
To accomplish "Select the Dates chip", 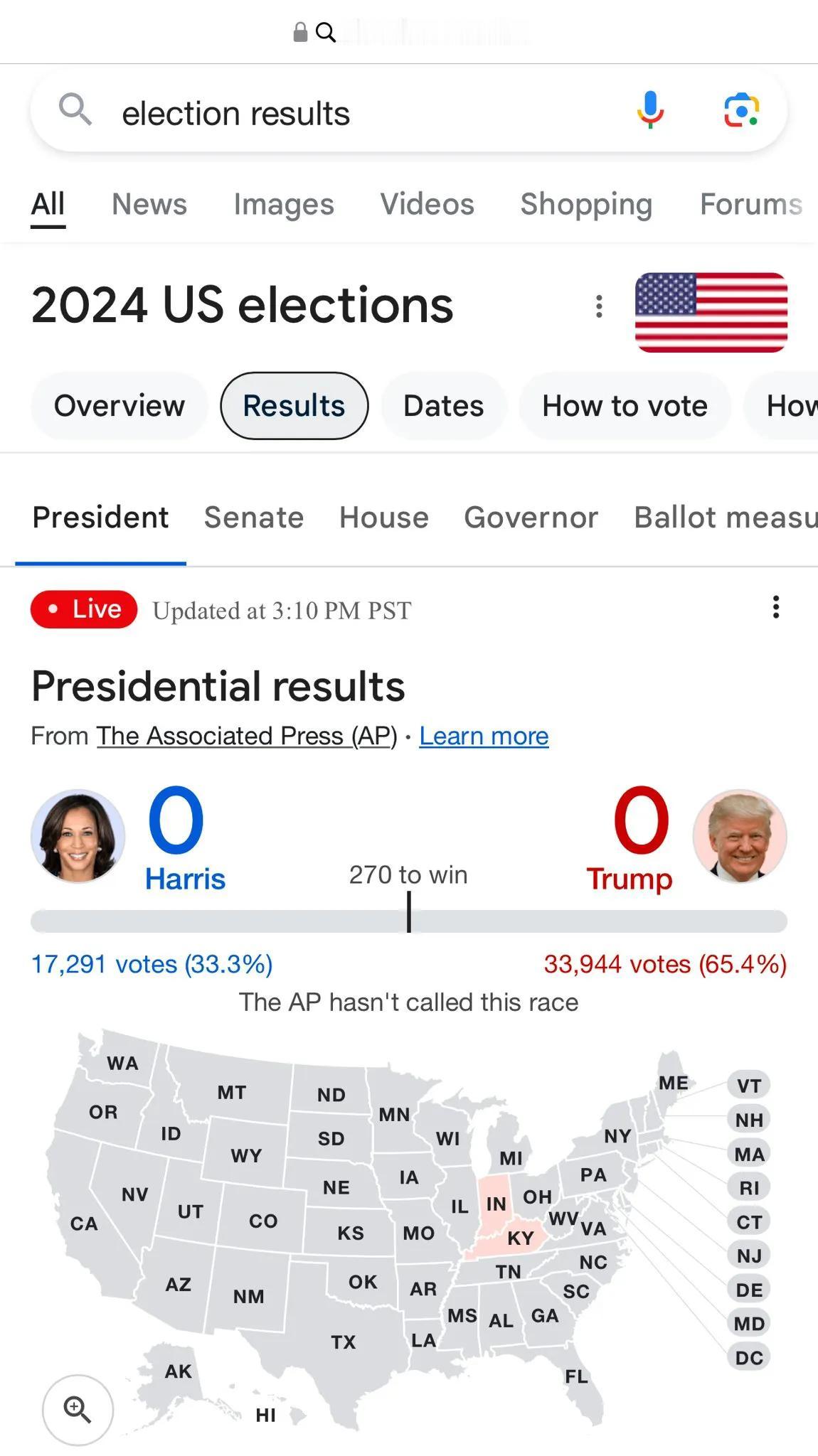I will pos(444,406).
